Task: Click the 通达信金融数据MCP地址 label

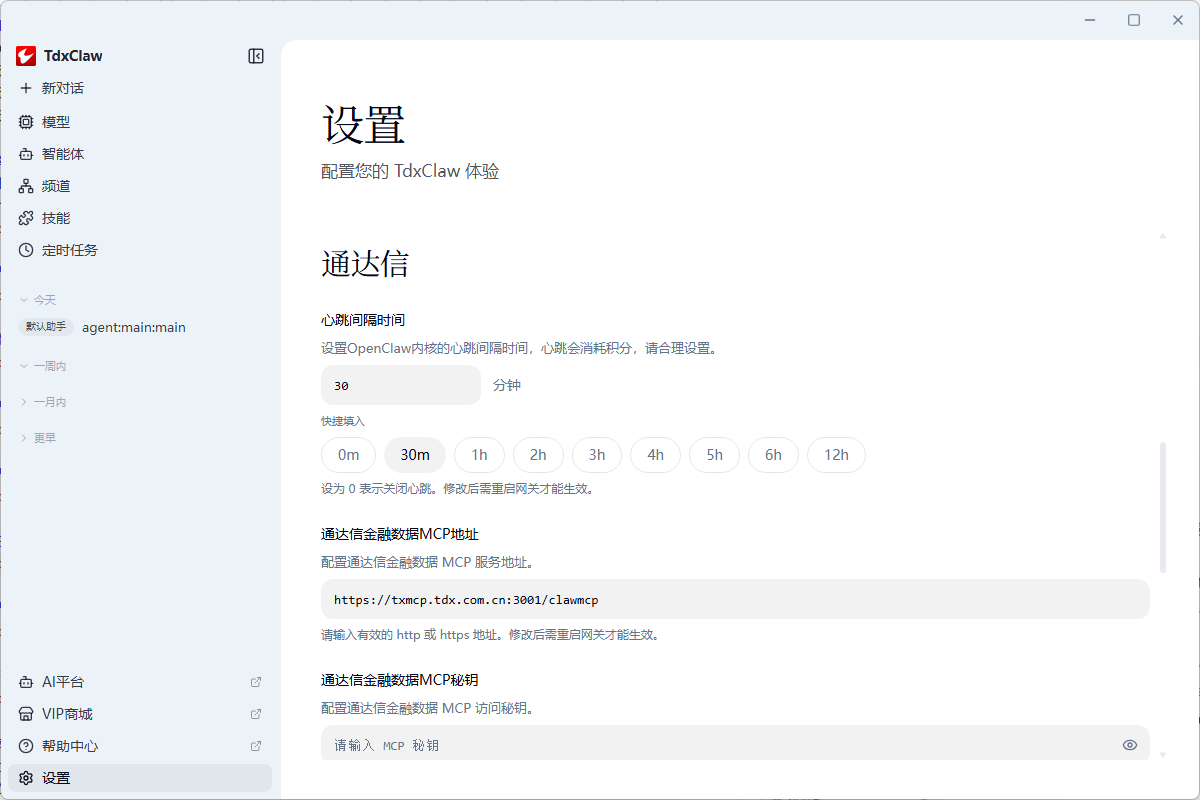Action: [400, 534]
